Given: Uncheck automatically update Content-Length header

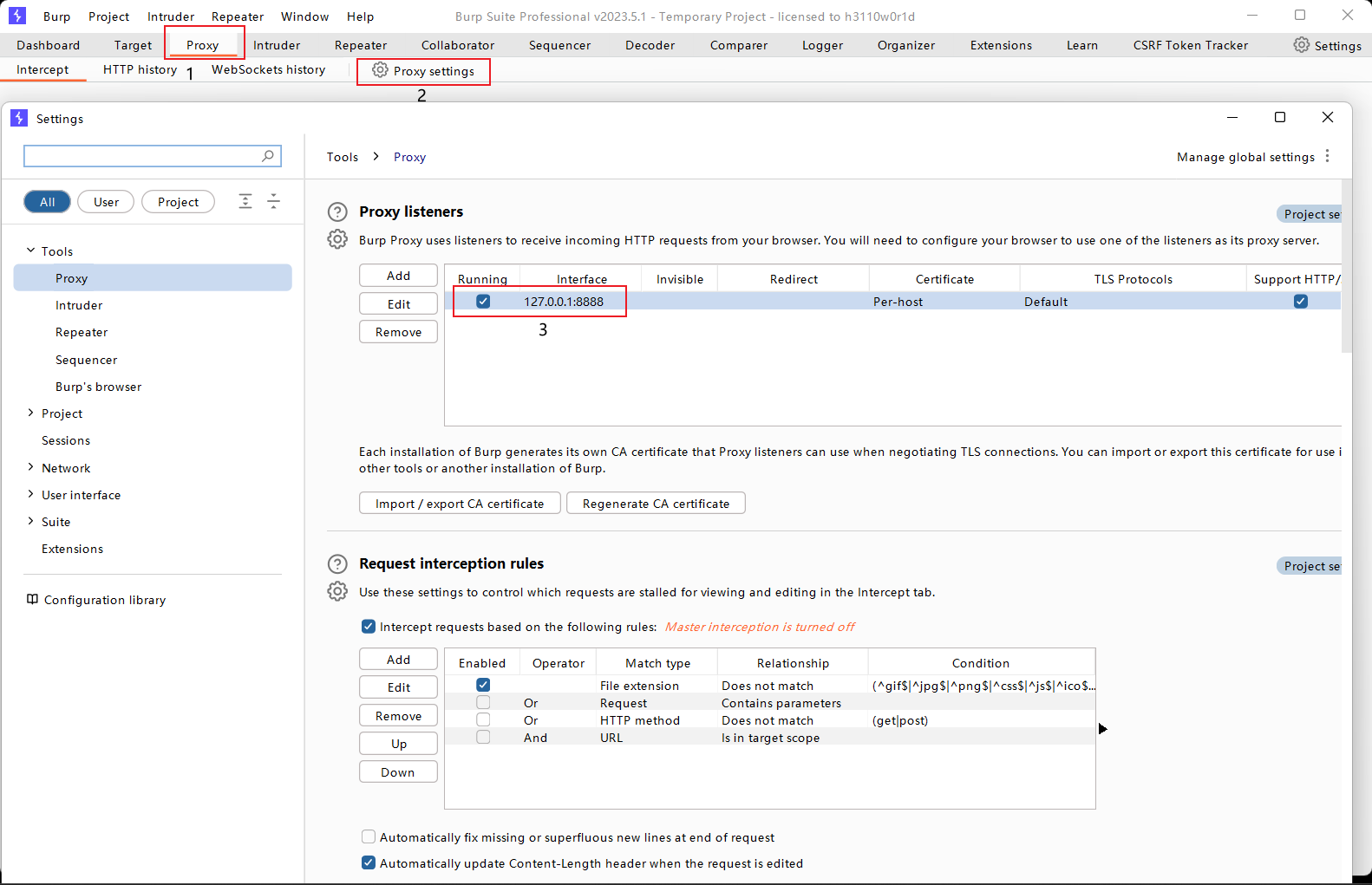Looking at the screenshot, I should (369, 863).
